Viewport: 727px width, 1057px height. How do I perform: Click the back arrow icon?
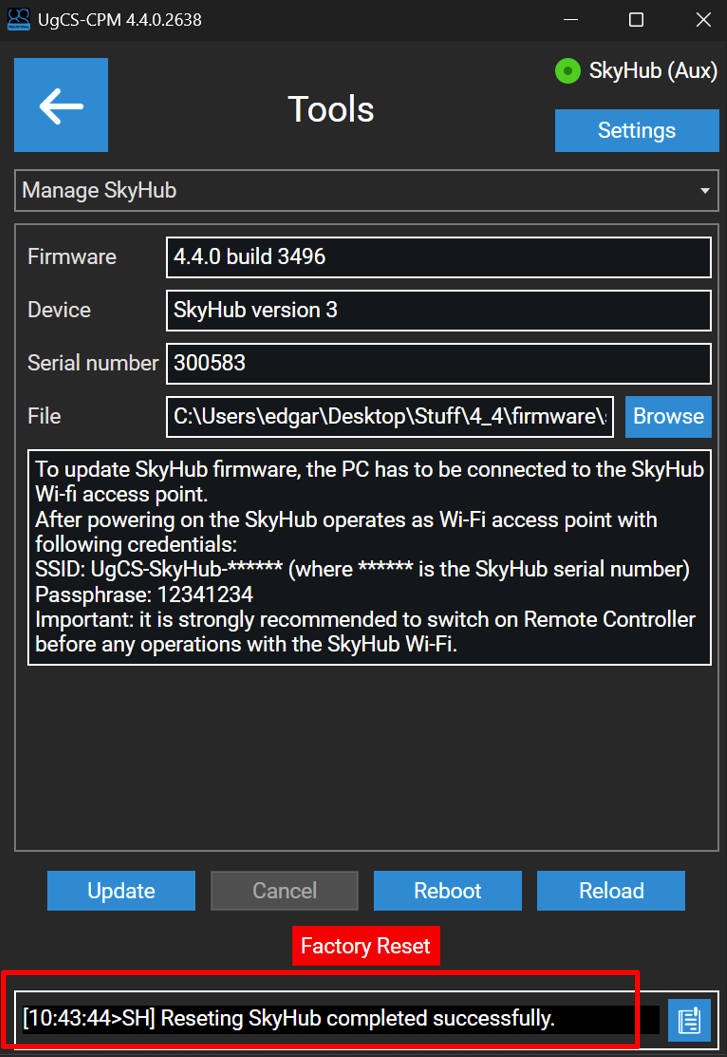click(61, 105)
